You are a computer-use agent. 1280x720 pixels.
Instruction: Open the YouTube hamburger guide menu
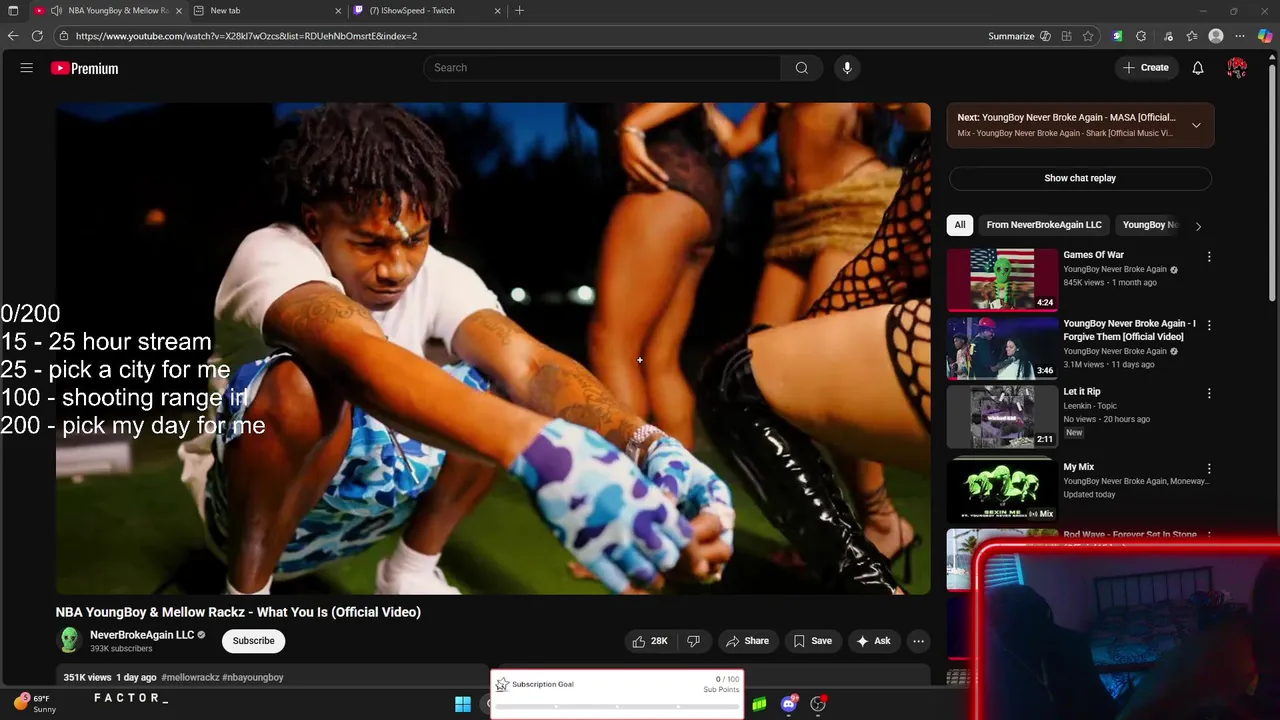click(27, 68)
